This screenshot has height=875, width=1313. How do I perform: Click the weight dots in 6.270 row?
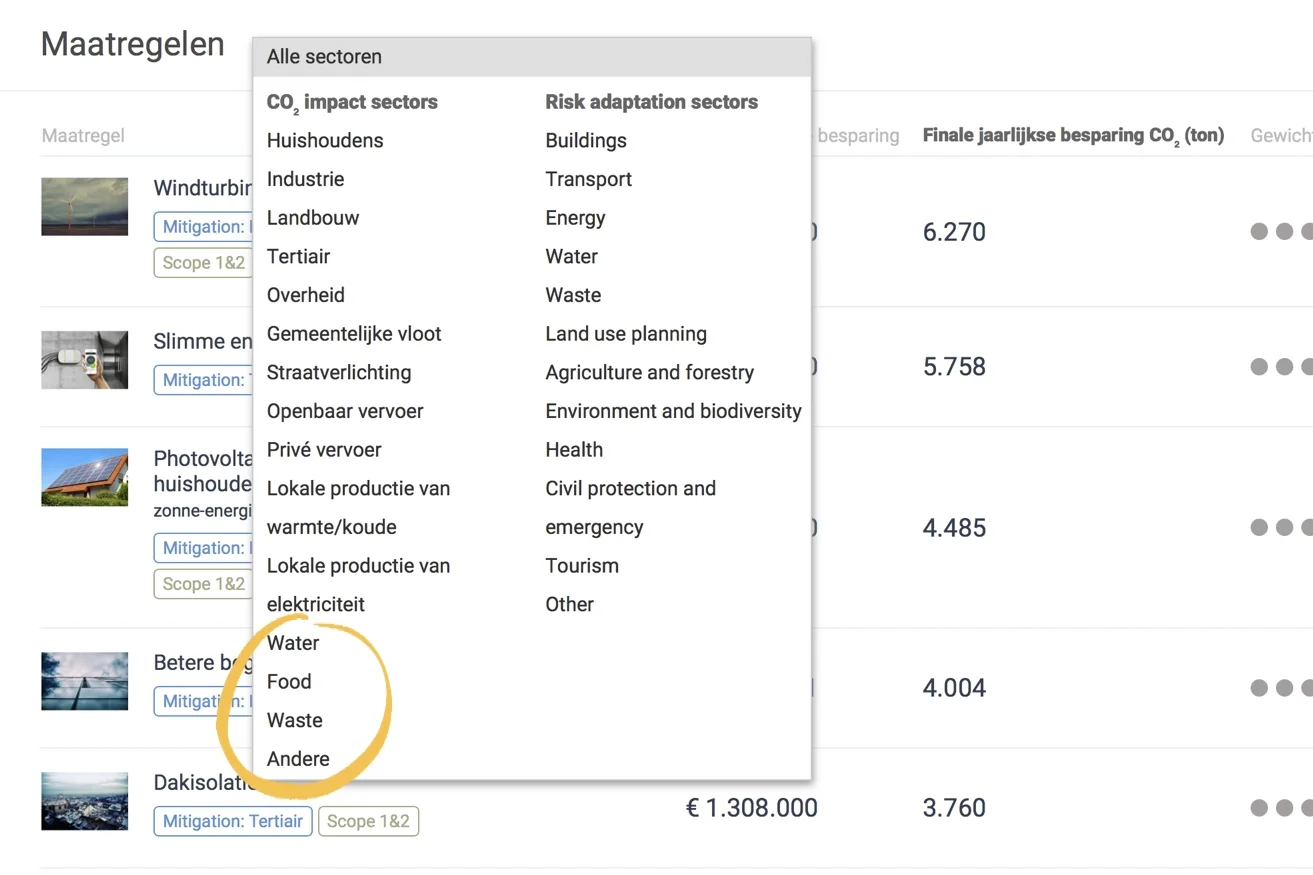point(1282,232)
